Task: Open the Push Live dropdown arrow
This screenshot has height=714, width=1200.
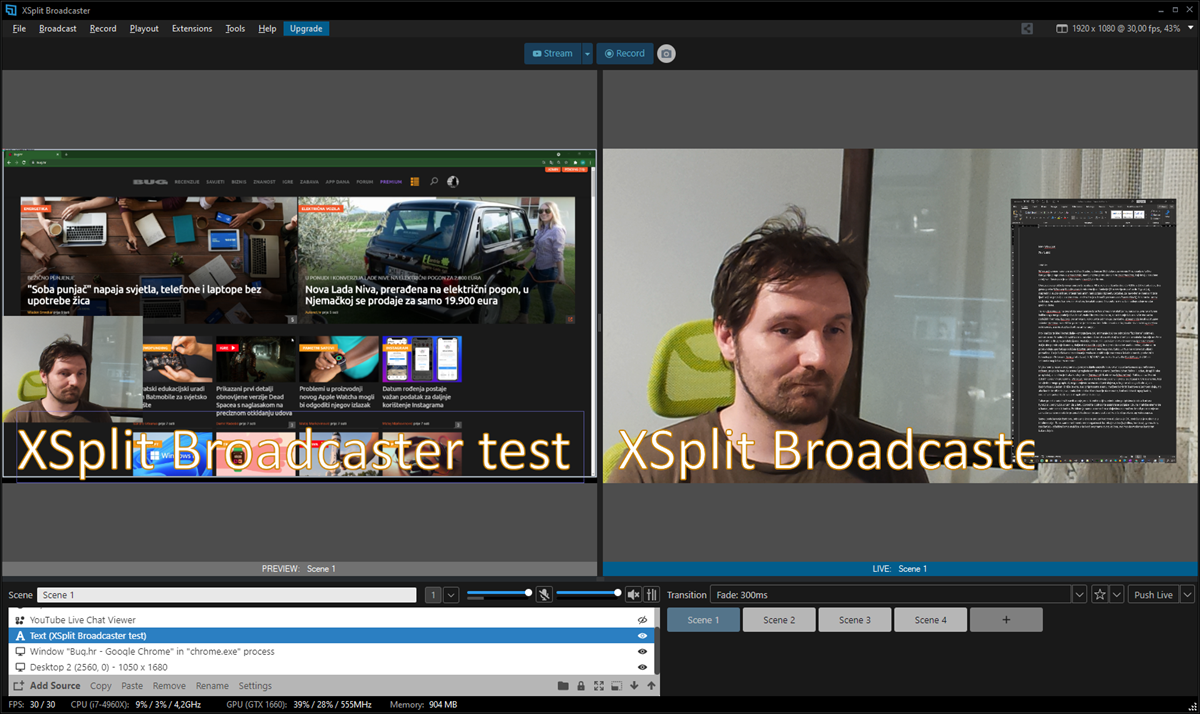Action: [1187, 595]
